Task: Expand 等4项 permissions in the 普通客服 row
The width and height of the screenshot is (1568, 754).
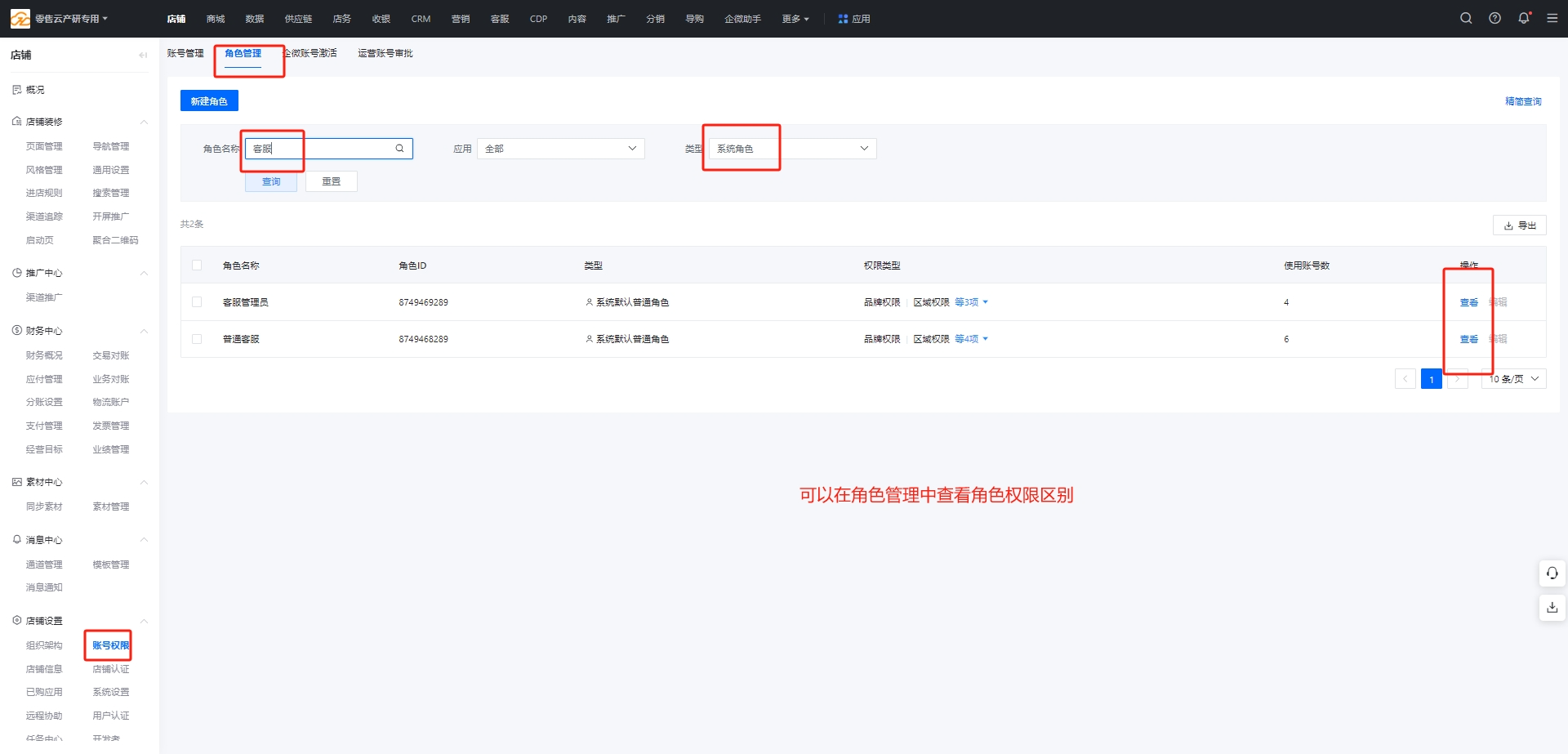Action: [x=972, y=339]
